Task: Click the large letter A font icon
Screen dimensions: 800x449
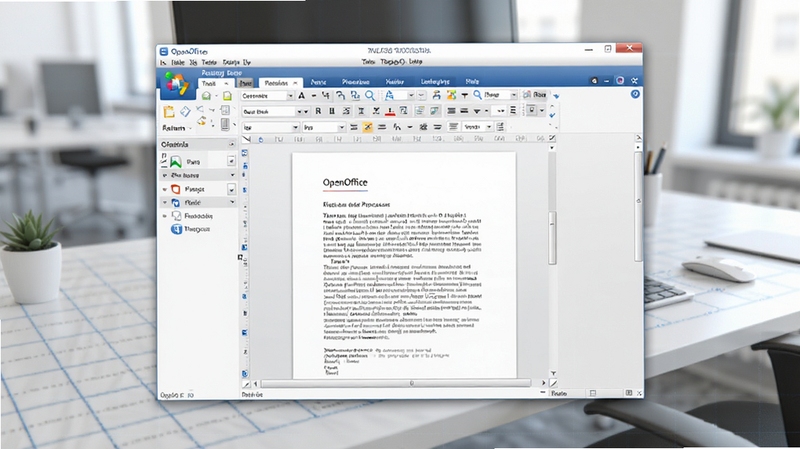Action: pyautogui.click(x=302, y=95)
